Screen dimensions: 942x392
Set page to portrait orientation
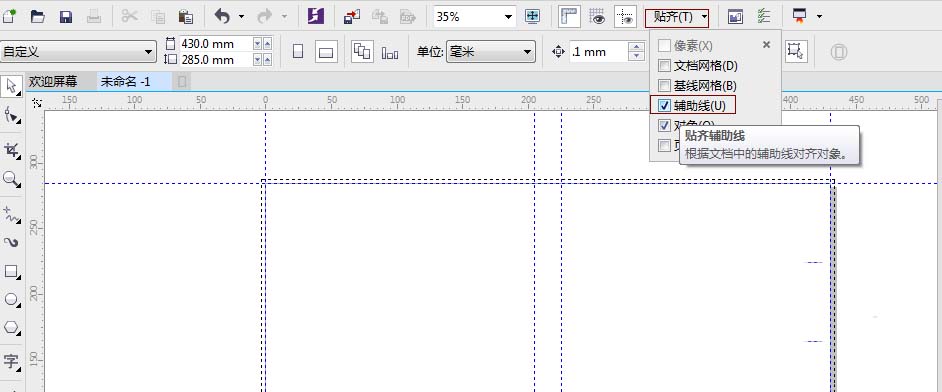(298, 52)
